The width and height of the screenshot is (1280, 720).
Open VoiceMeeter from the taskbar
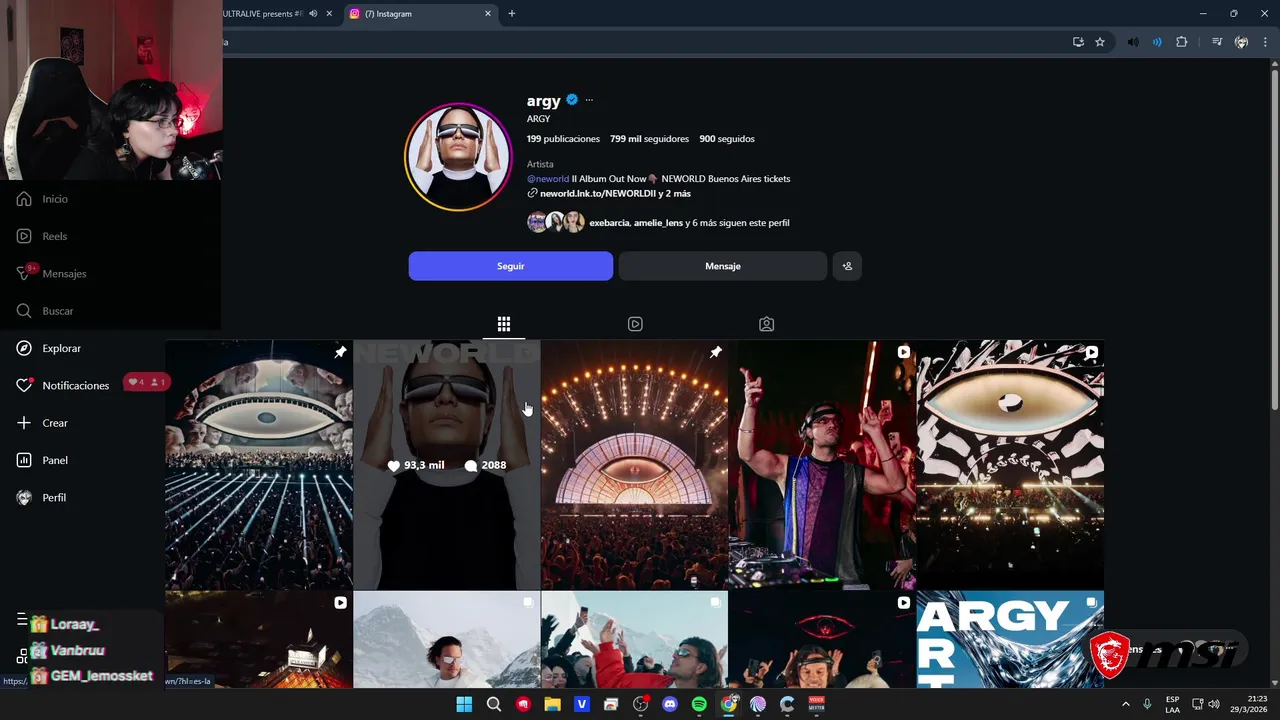[817, 704]
